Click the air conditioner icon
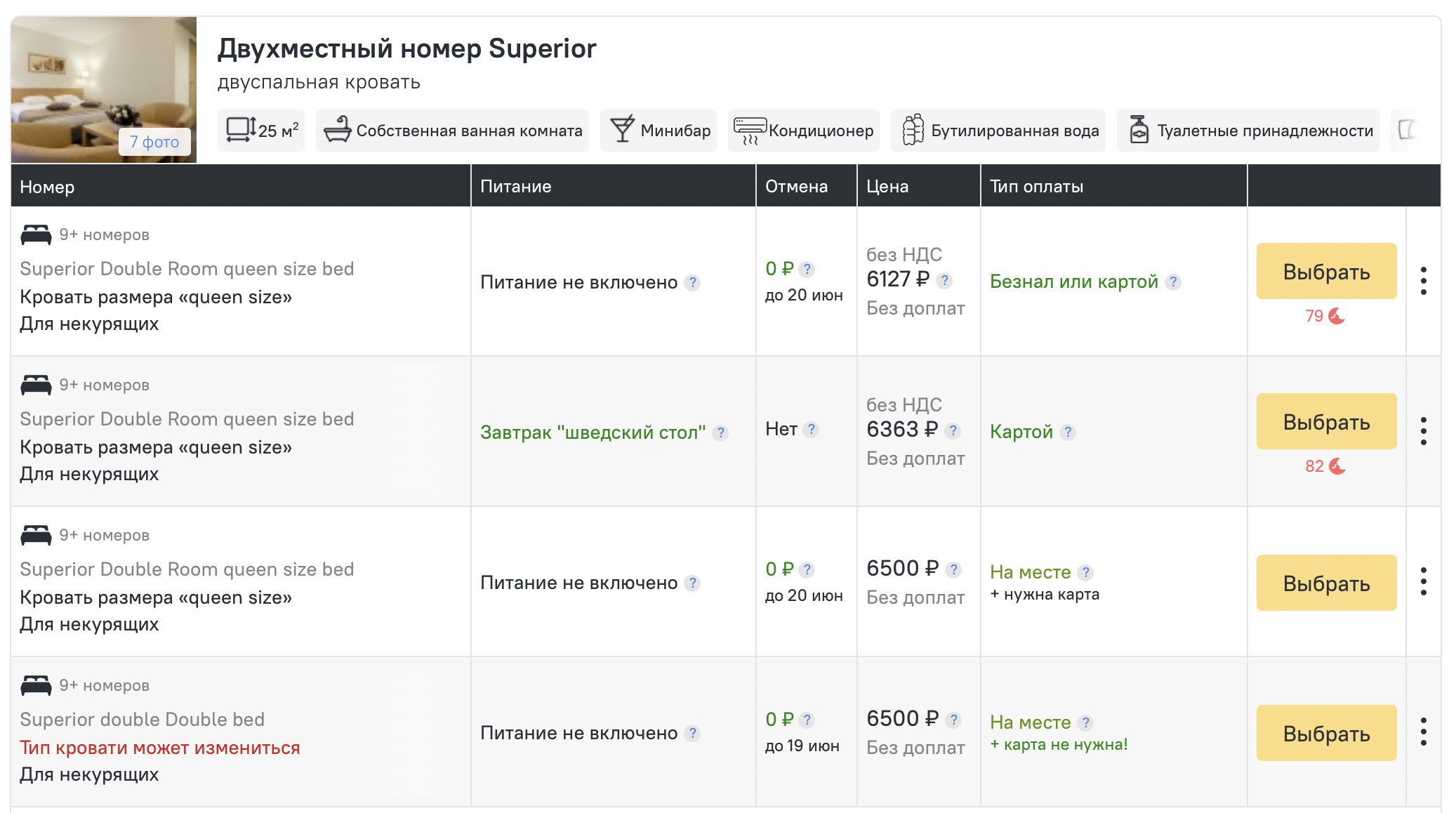Viewport: 1456px width, 813px height. (x=750, y=130)
